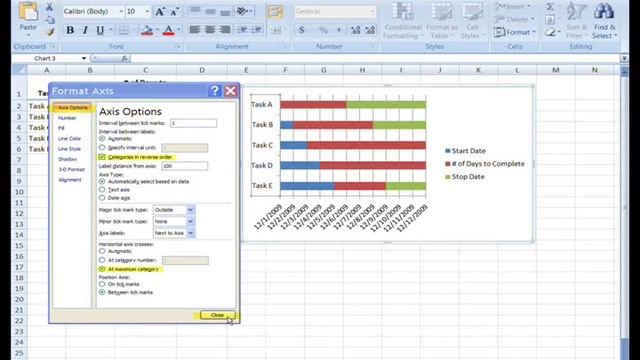Screen dimensions: 640x360
Task: Select Automatically select based on data radio
Action: point(102,182)
